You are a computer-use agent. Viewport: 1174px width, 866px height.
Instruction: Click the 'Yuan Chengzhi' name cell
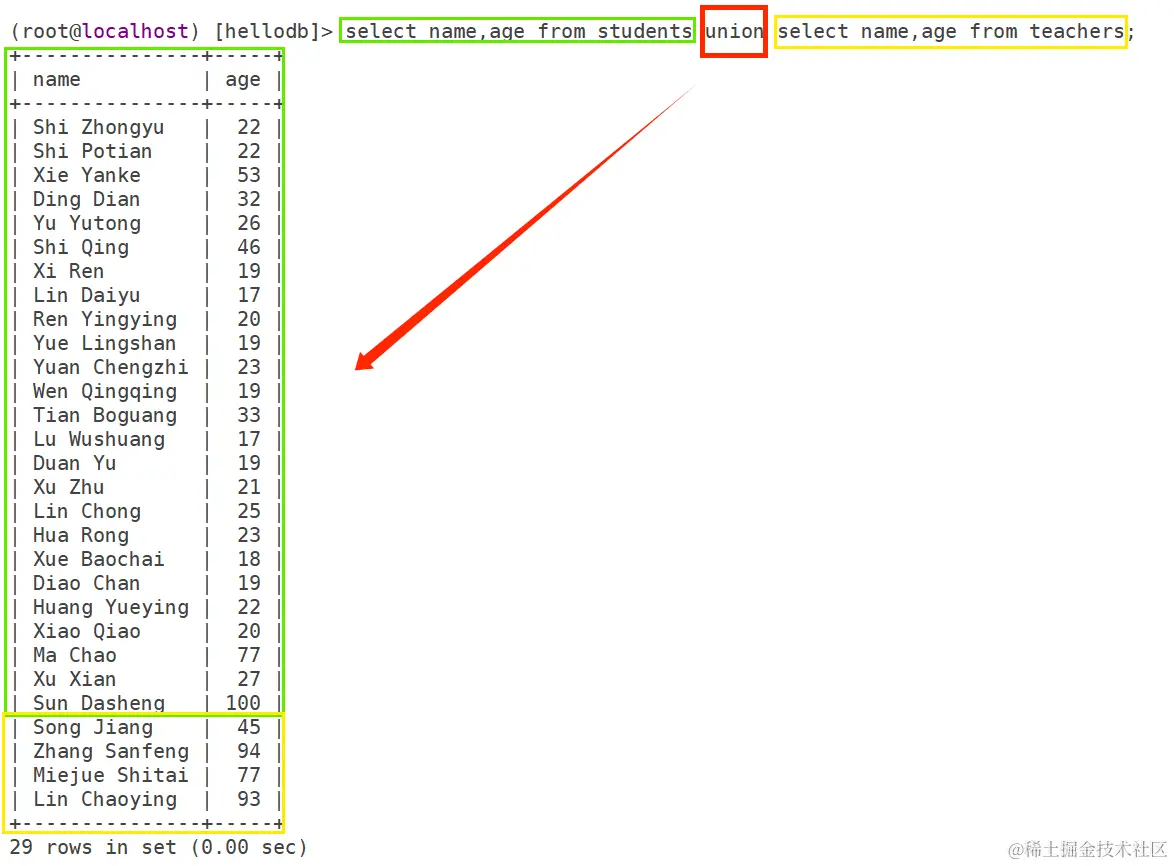pos(110,367)
